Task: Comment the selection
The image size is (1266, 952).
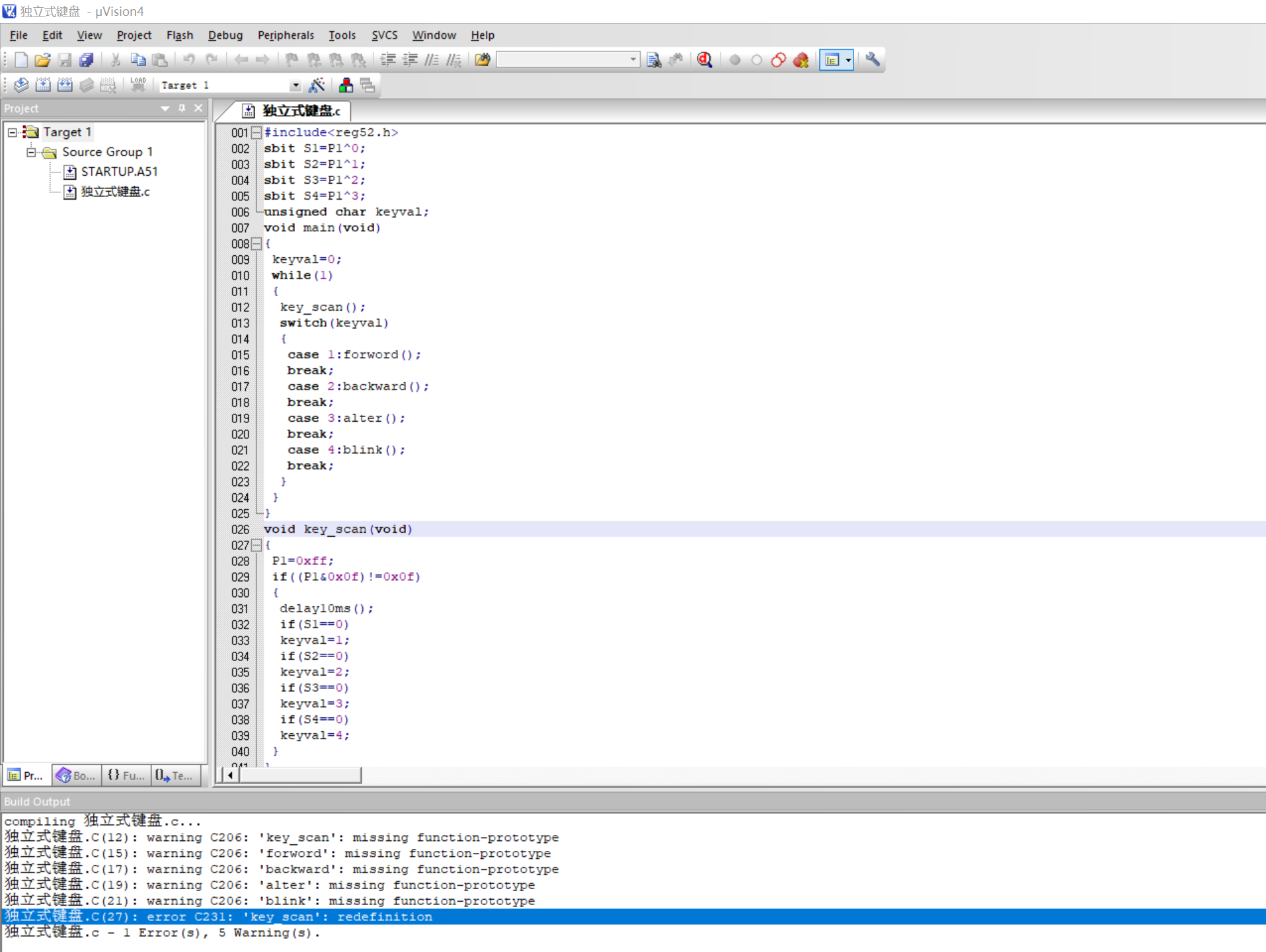Action: coord(432,60)
